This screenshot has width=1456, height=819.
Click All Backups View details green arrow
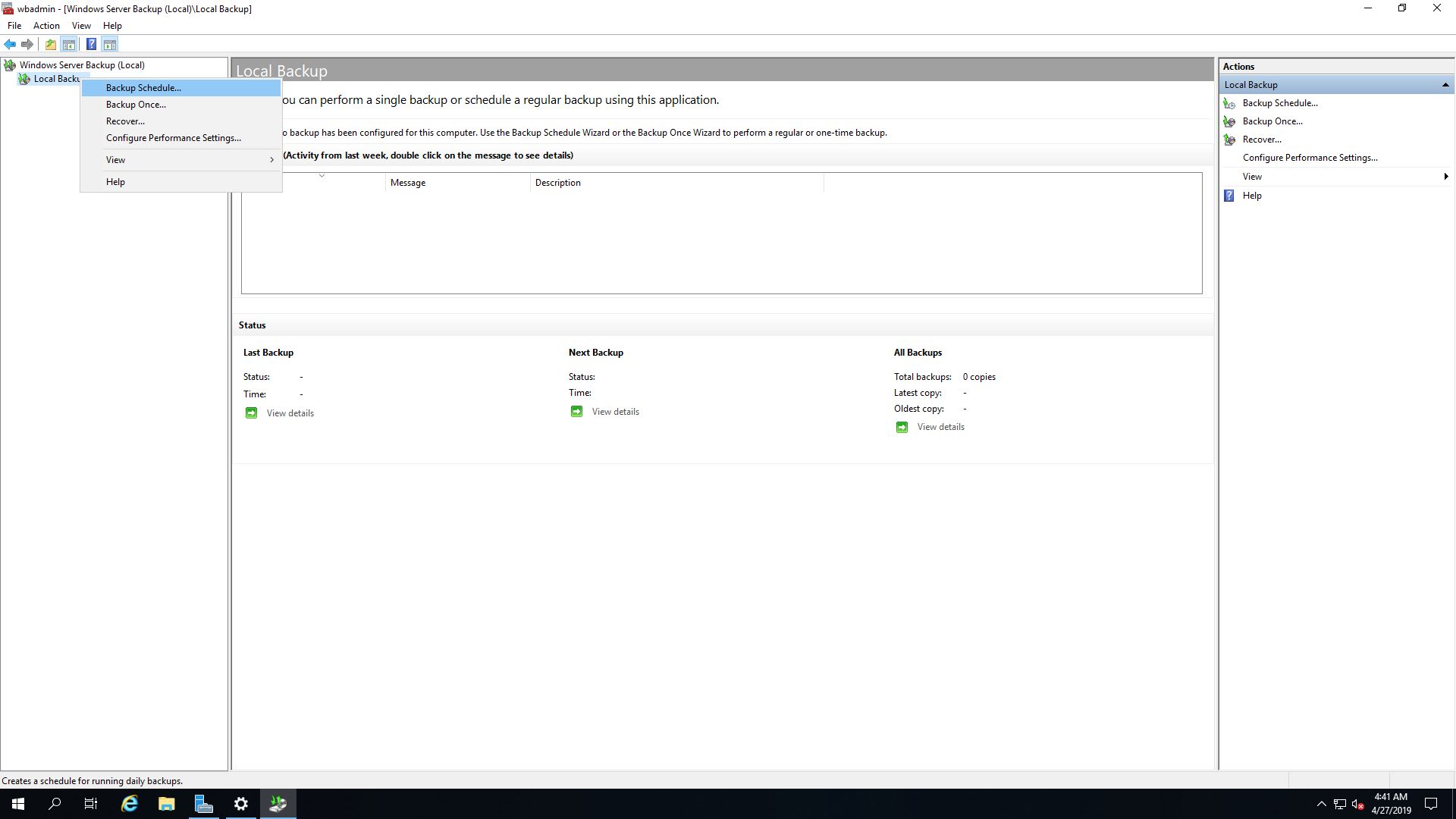(902, 427)
